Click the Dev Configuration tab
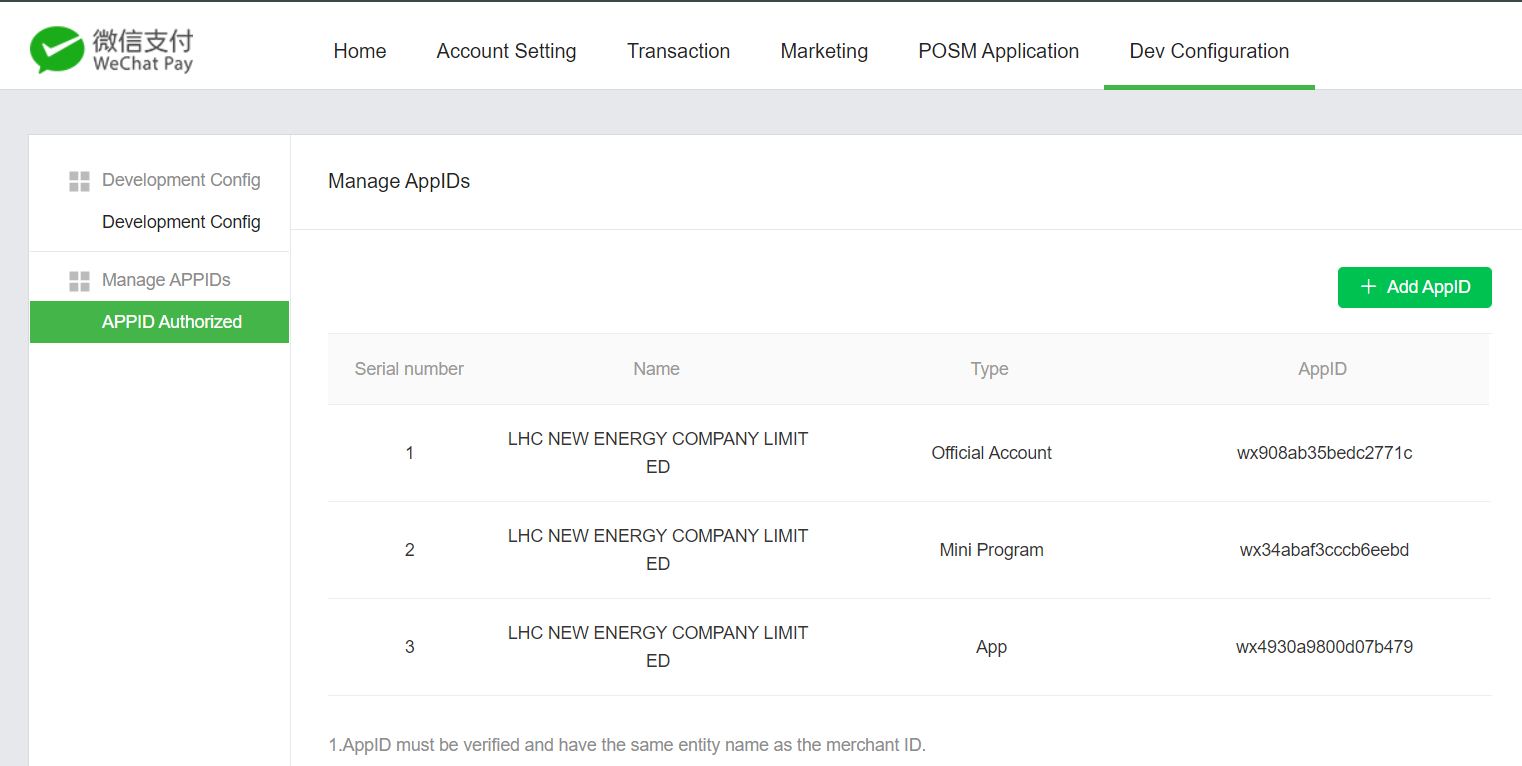1522x766 pixels. pos(1209,51)
